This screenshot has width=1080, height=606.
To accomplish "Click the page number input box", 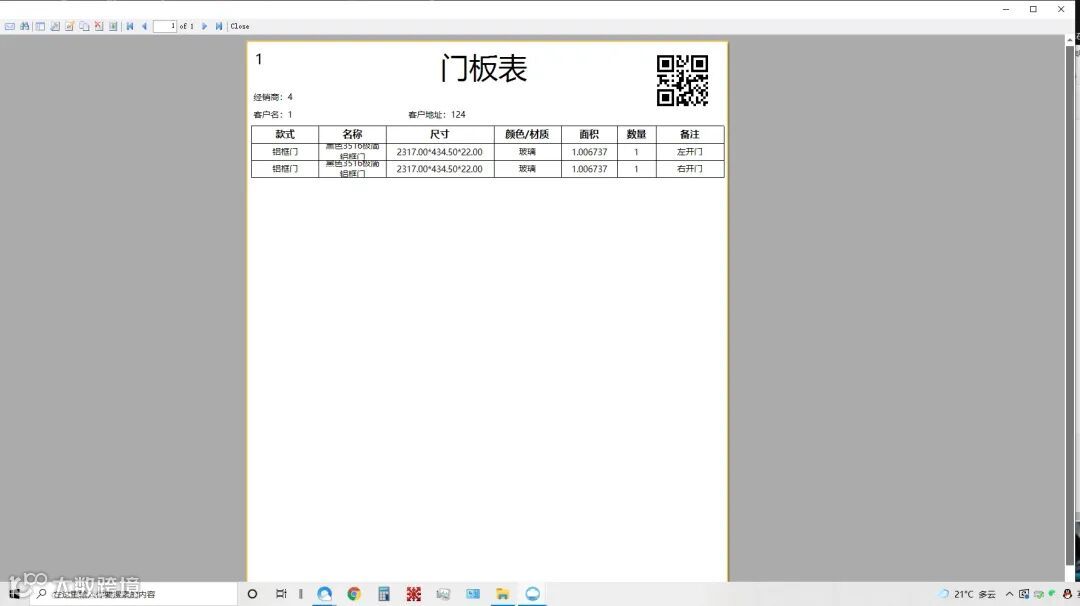I will click(165, 26).
